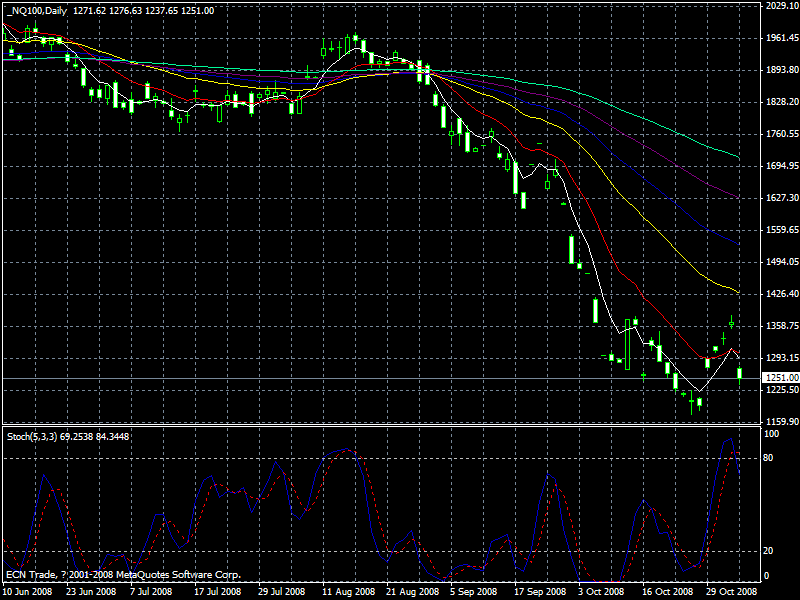Click the 23 Jun 2008 date label

(x=91, y=592)
